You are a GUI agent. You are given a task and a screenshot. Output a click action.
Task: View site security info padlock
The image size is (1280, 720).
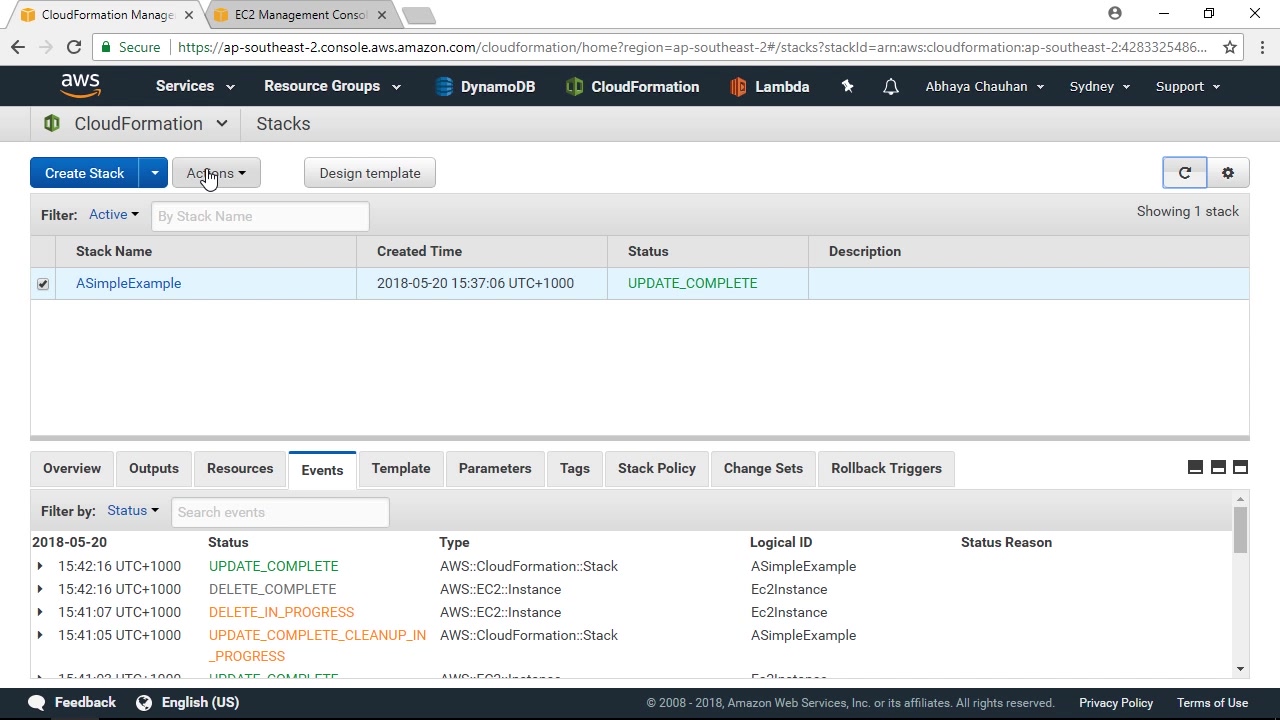coord(106,47)
